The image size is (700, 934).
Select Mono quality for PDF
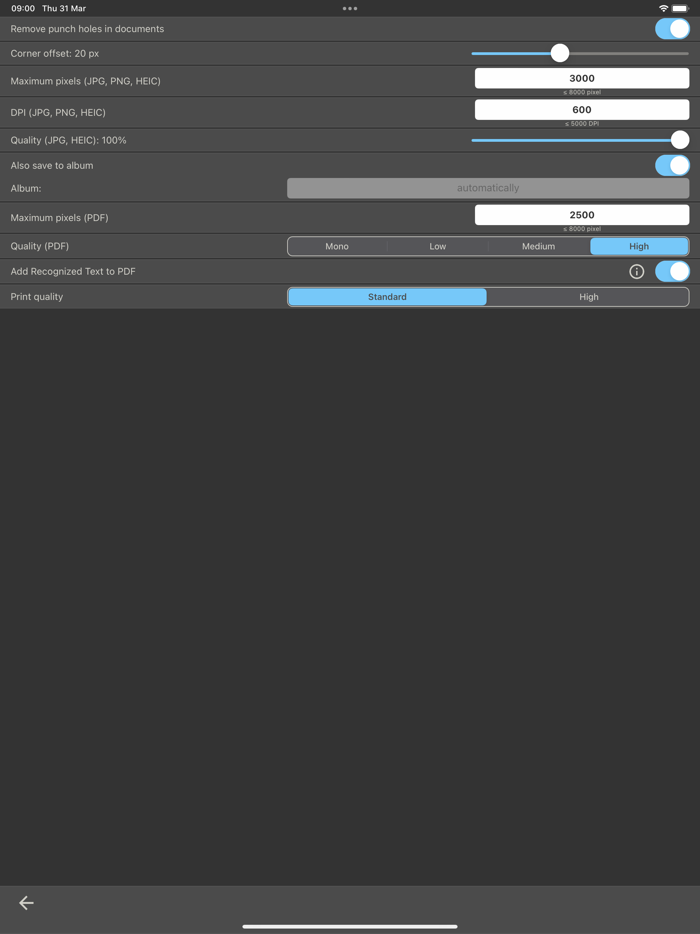(x=337, y=246)
